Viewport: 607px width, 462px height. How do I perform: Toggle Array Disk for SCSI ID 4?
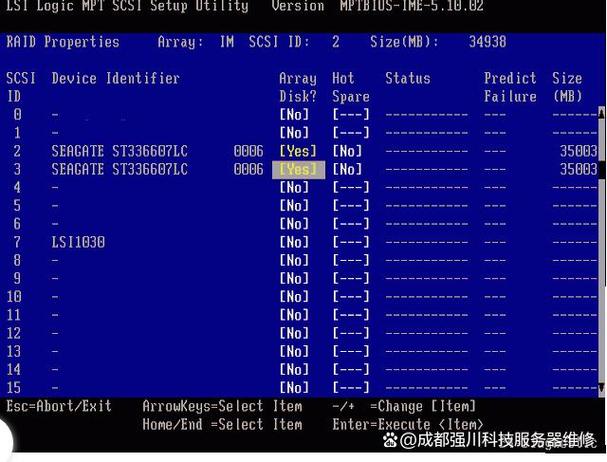(x=295, y=187)
